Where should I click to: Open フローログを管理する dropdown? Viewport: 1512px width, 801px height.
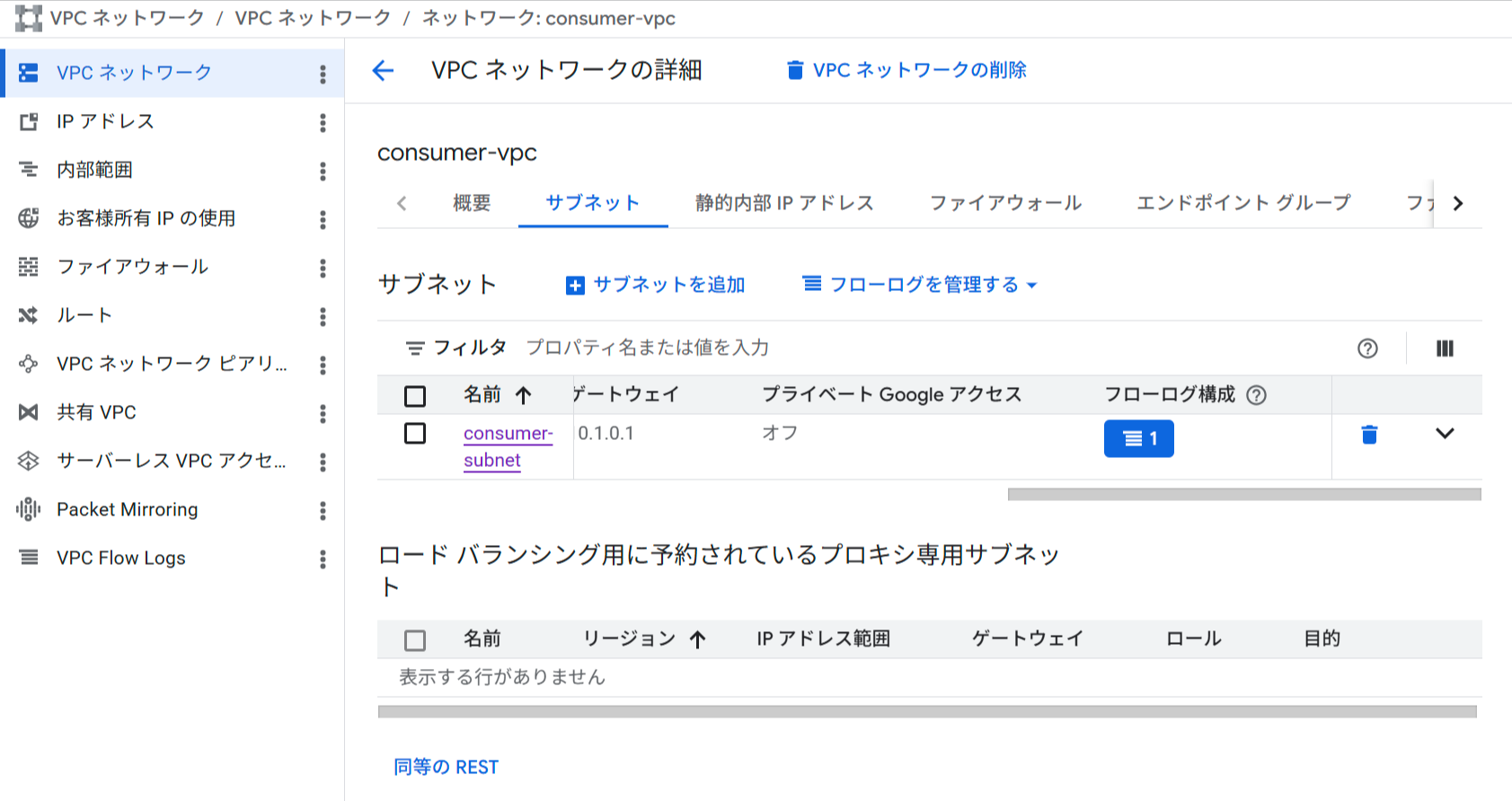tap(920, 285)
